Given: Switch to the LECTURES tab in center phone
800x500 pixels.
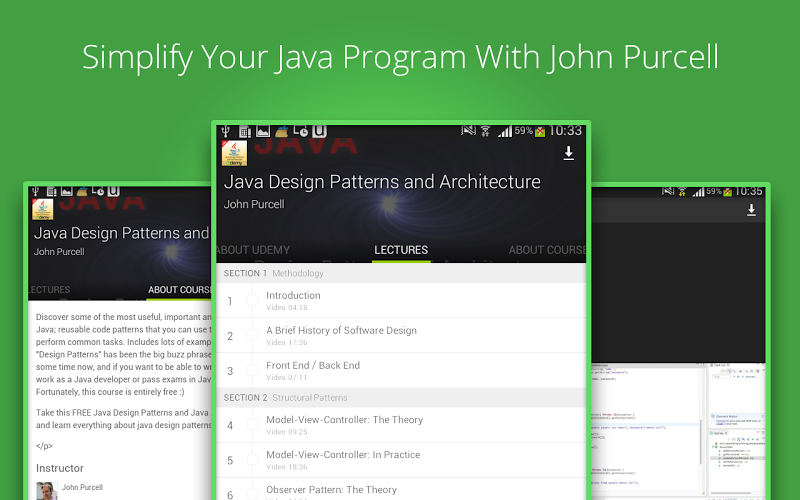Looking at the screenshot, I should tap(401, 250).
